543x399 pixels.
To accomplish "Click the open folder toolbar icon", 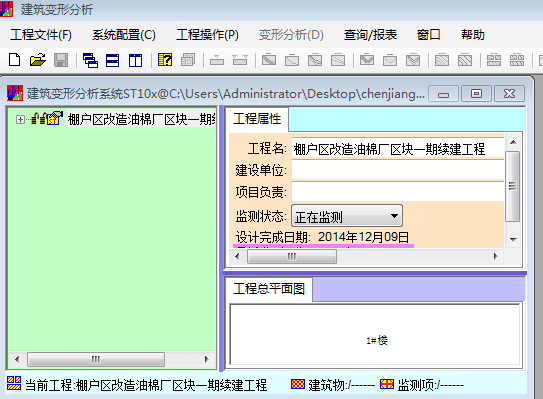I will click(38, 60).
